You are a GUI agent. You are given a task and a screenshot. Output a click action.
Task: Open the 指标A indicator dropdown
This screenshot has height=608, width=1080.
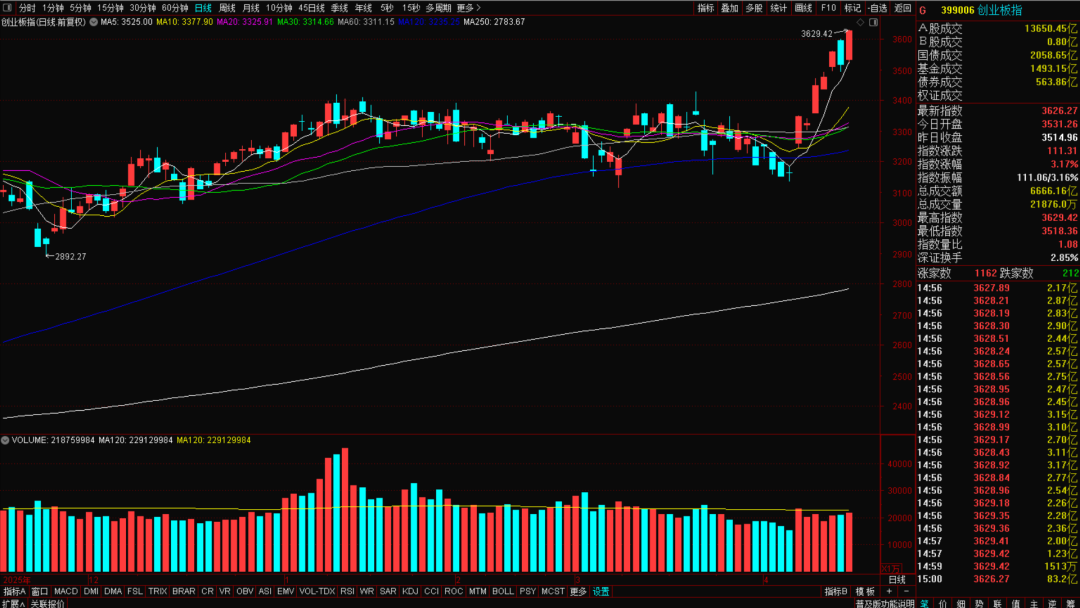(15, 591)
